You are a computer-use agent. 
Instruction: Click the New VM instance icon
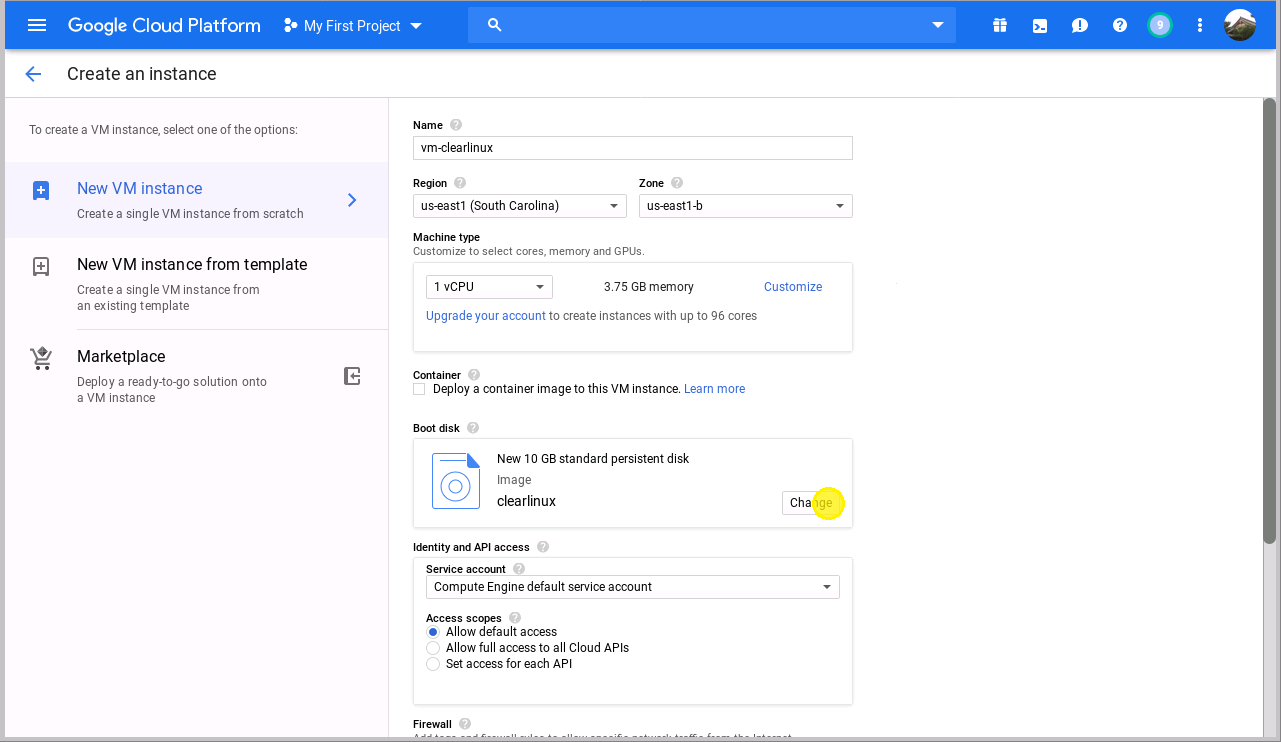41,190
